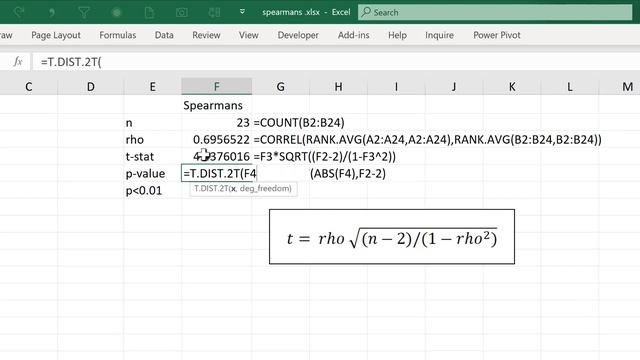640x360 pixels.
Task: Click the cell labeled n
Action: (x=153, y=122)
